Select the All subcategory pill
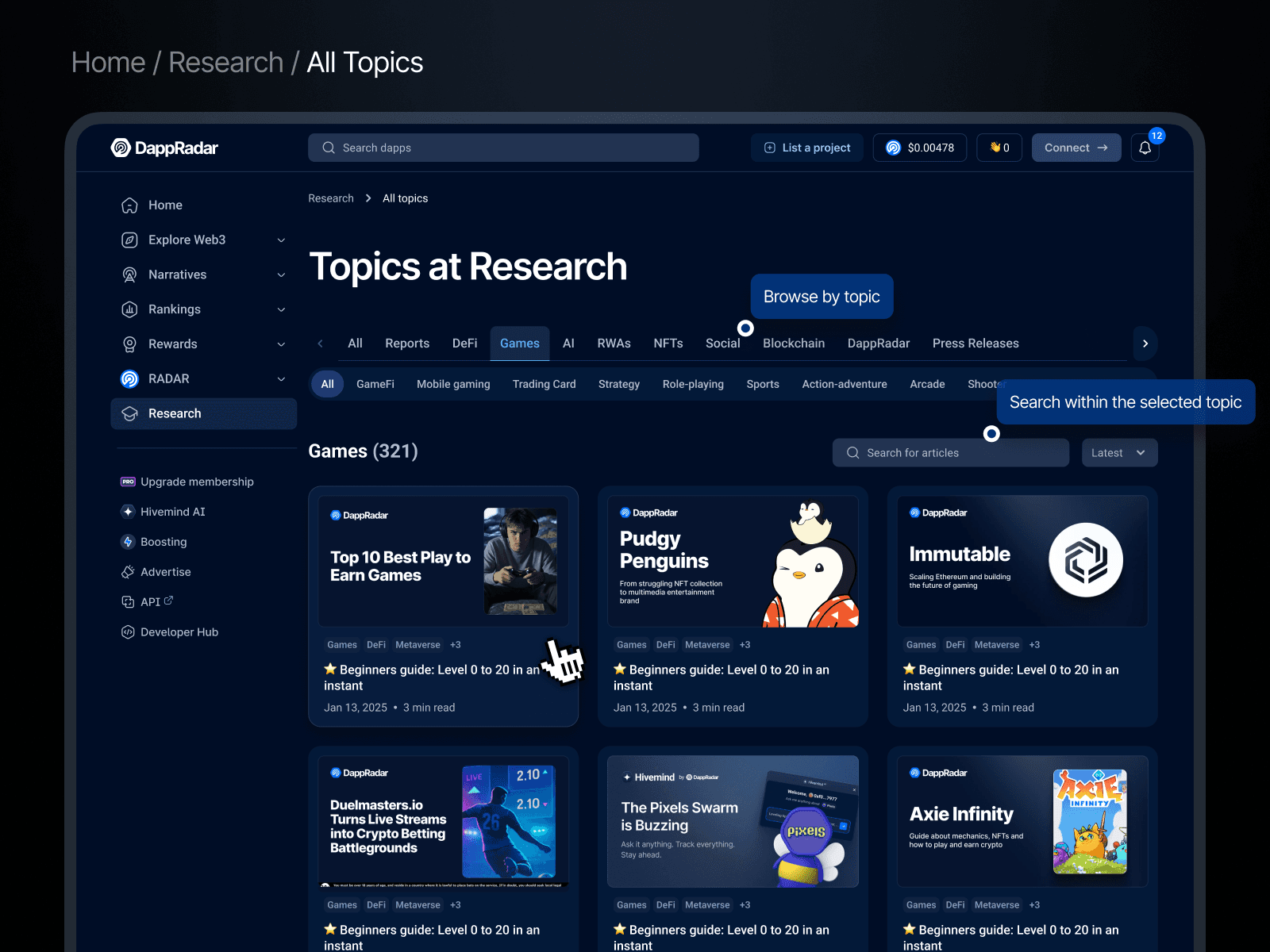 tap(327, 384)
